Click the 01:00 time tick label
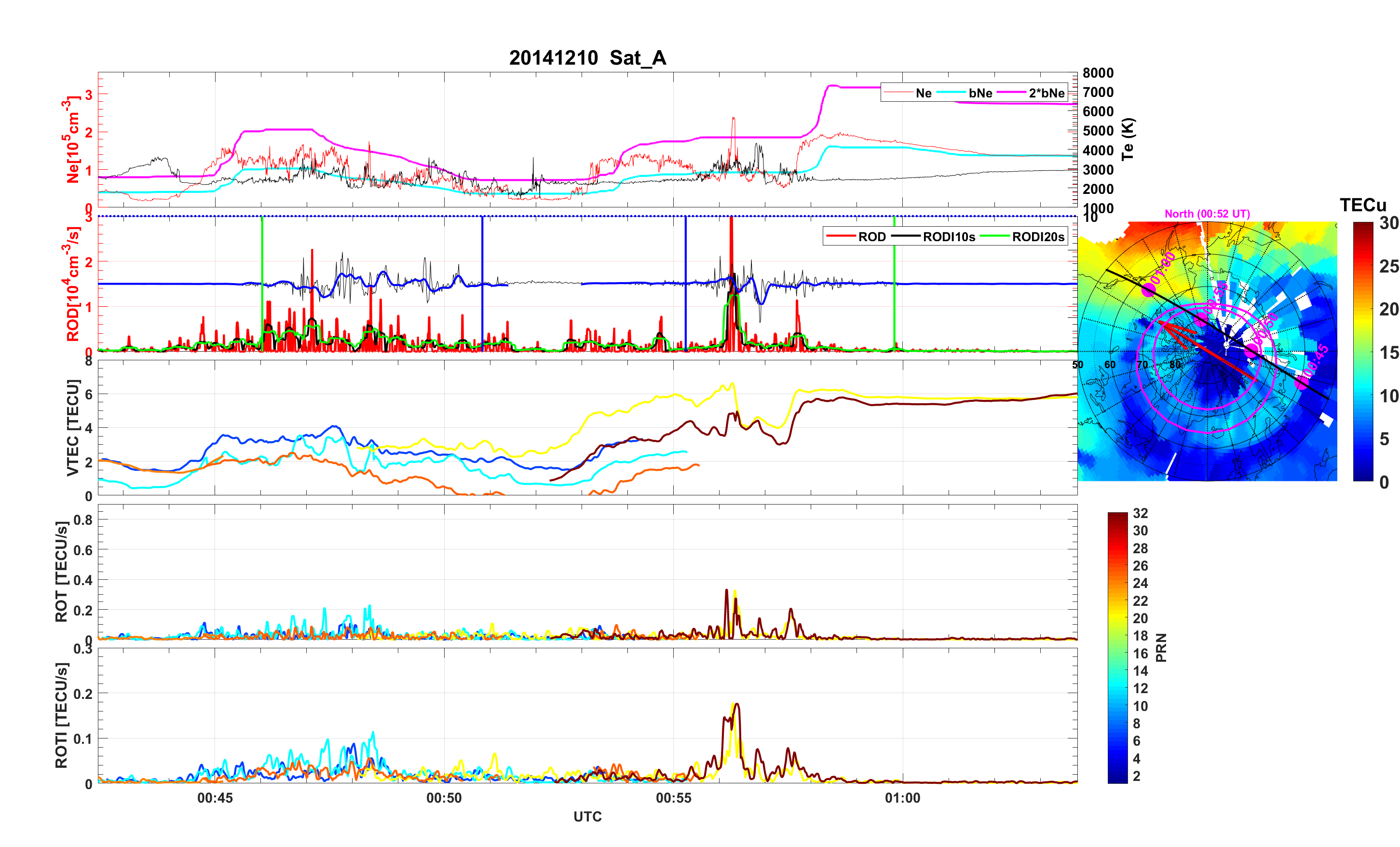1400x847 pixels. click(902, 797)
